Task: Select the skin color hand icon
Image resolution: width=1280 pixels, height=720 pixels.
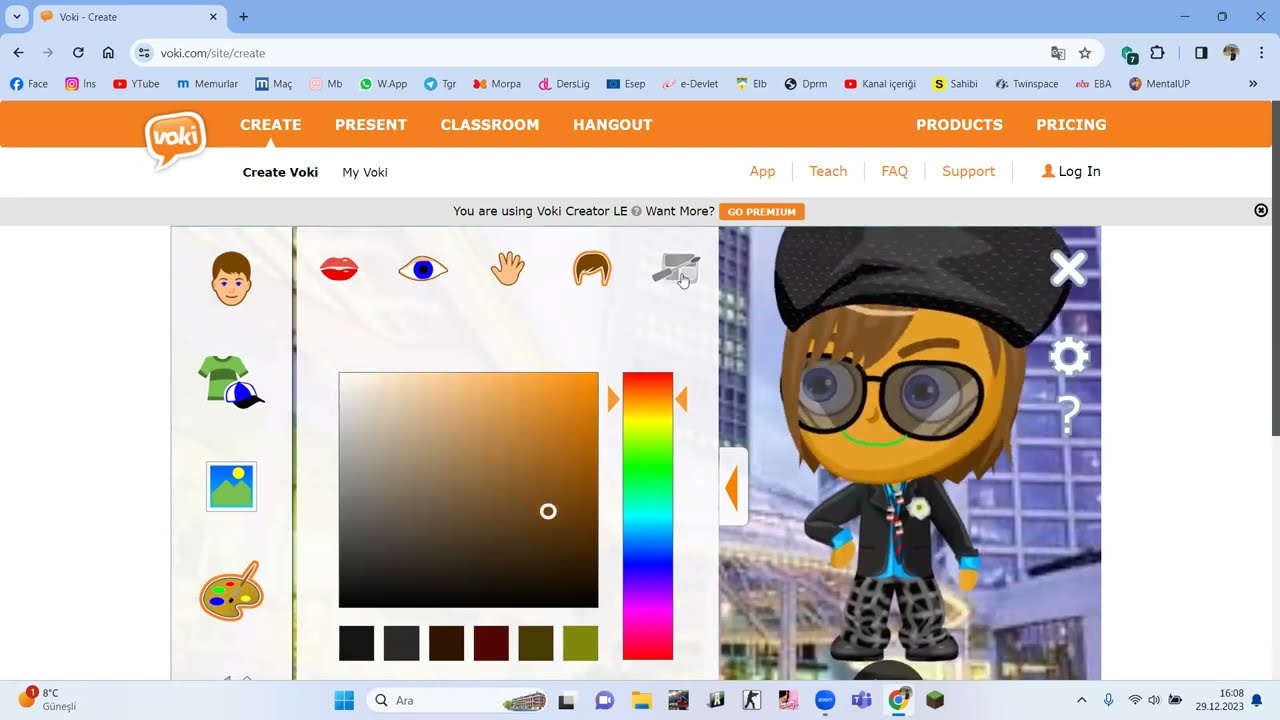Action: pos(508,268)
